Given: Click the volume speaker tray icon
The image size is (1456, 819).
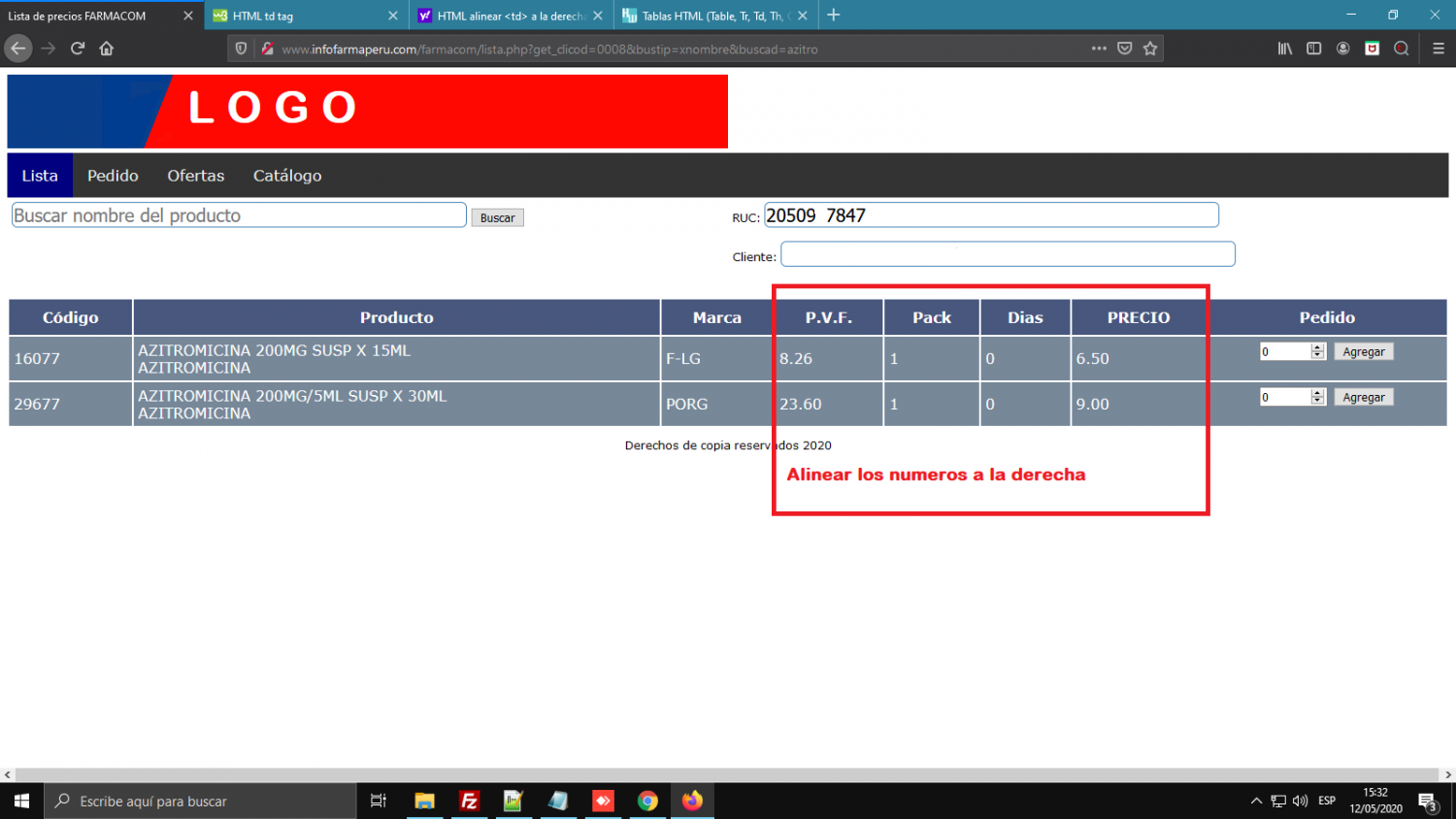Looking at the screenshot, I should pos(1301,801).
